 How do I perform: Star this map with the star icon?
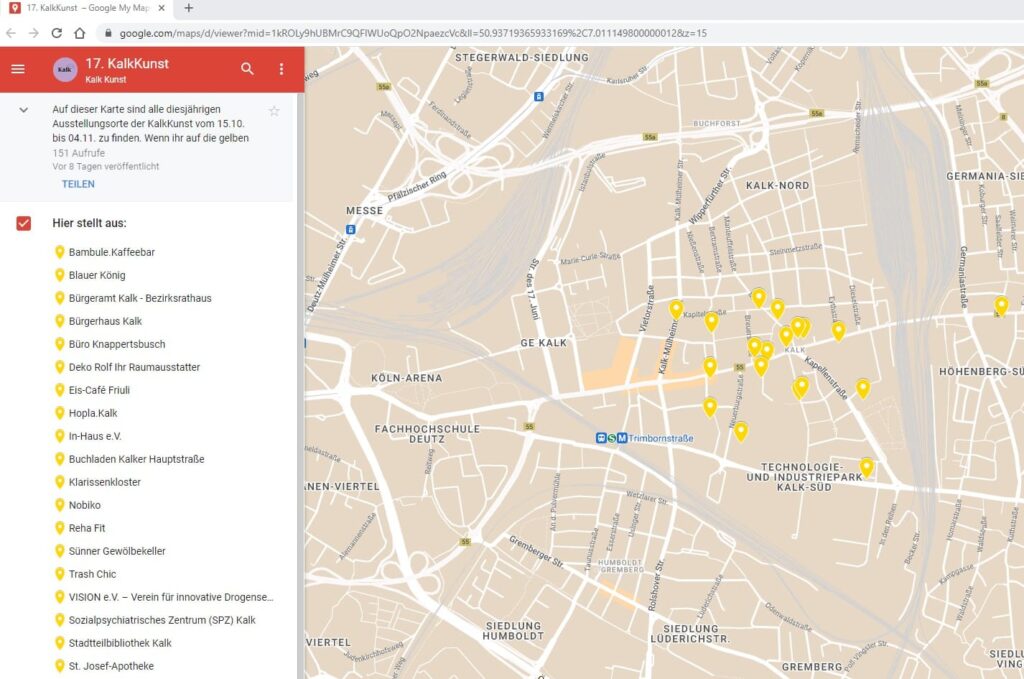tap(274, 111)
